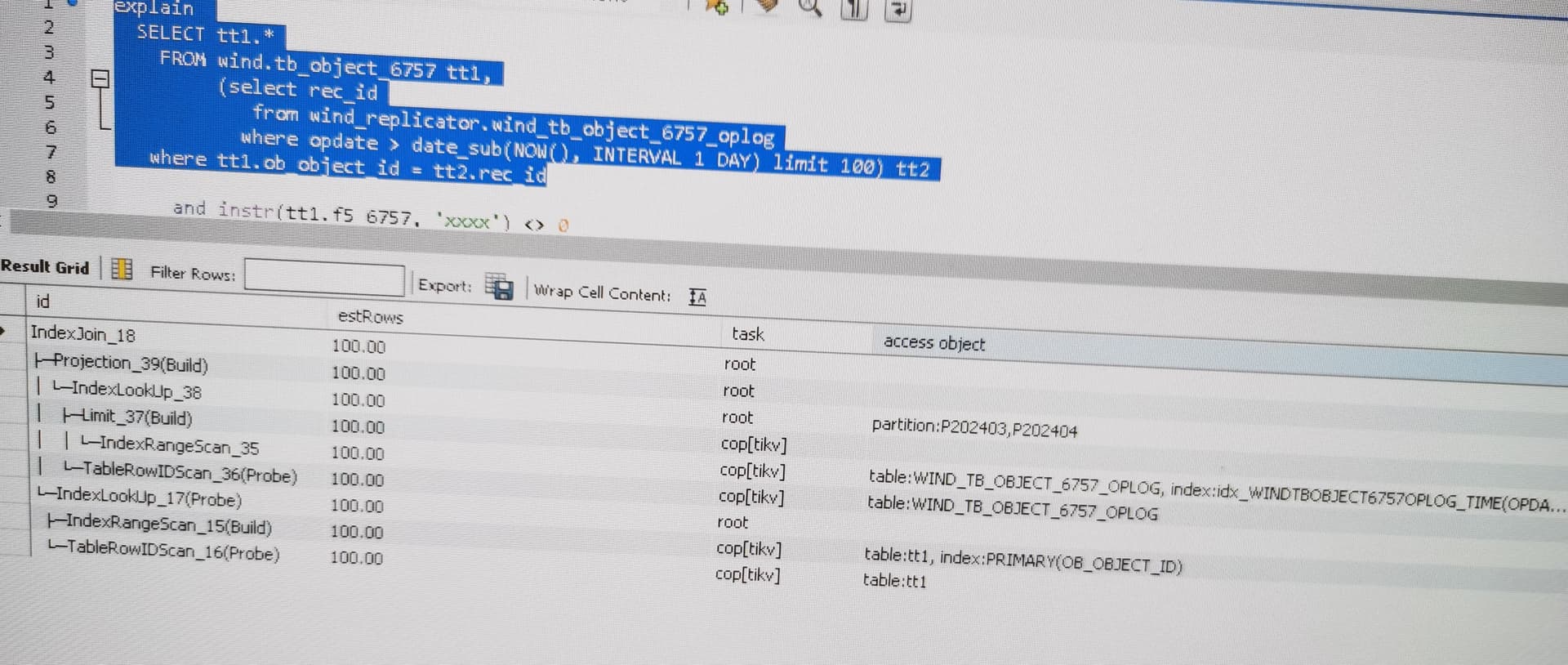Click the idx_WINDTBOBJECT6757OPLOG_TIME index cell

coord(1217,491)
